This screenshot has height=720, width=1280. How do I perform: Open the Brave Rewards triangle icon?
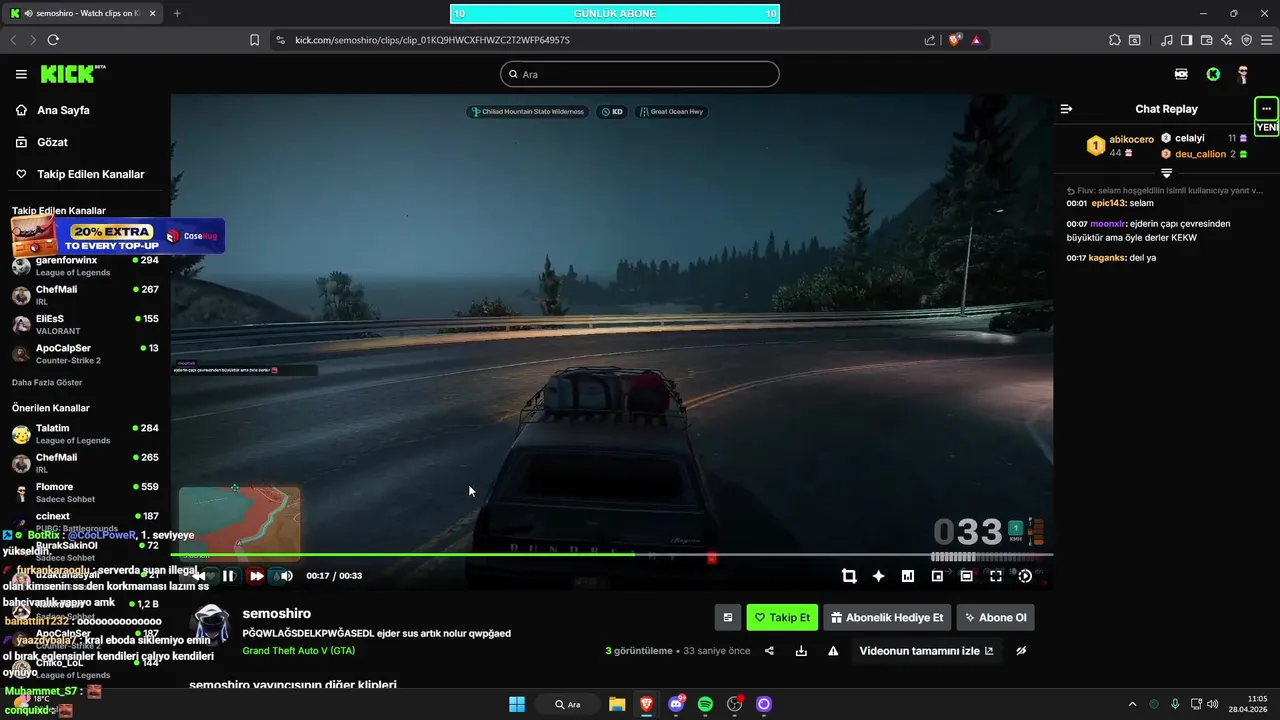pyautogui.click(x=976, y=40)
